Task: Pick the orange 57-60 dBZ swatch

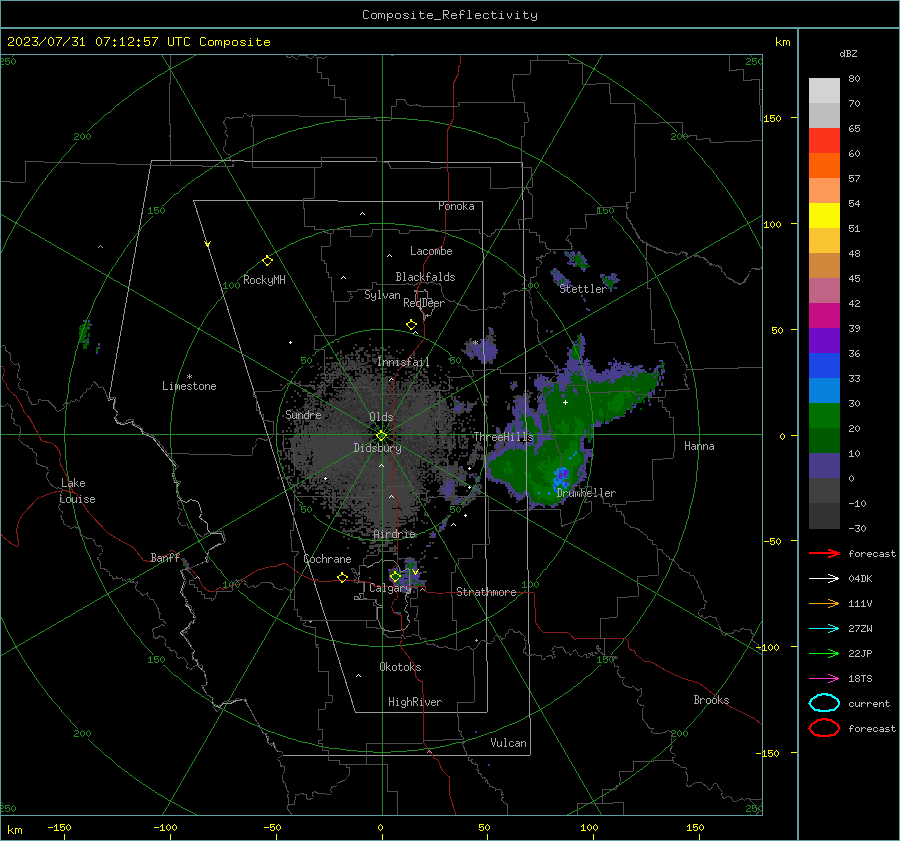Action: tap(824, 166)
